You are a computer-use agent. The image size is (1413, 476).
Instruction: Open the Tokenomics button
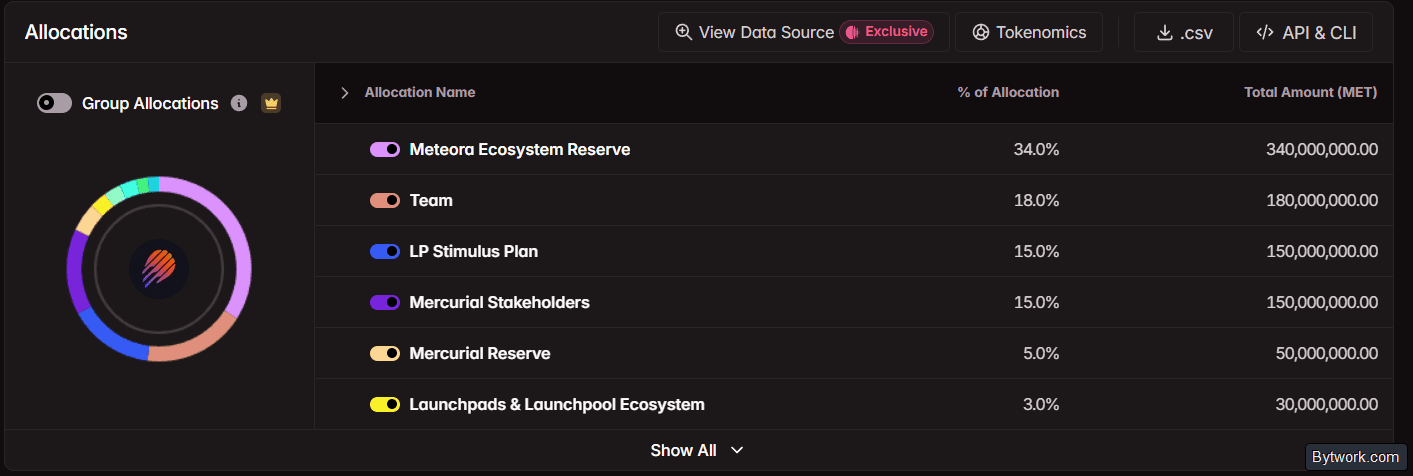pyautogui.click(x=1029, y=32)
